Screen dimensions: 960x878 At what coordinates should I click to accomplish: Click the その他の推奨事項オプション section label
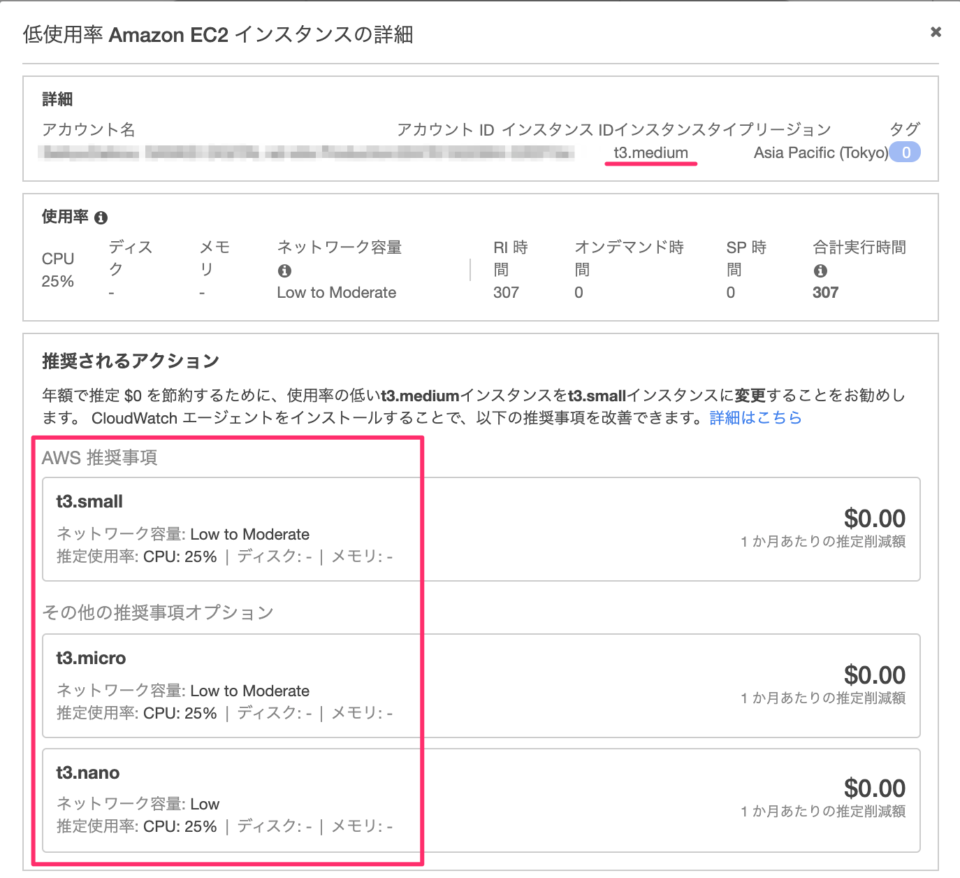tap(157, 612)
